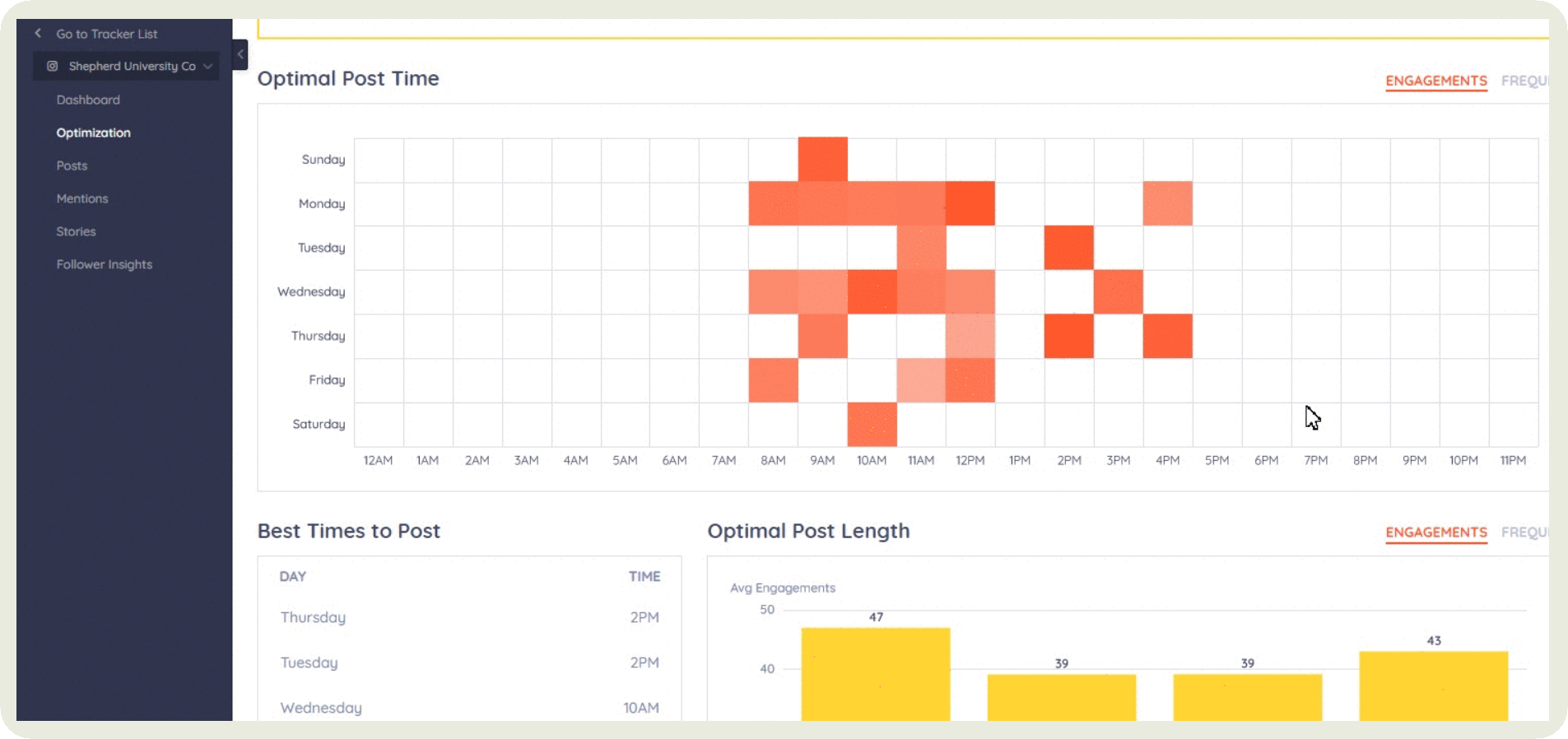Click the Tuesday 2PM heatmap cell
The image size is (1568, 739).
click(x=1068, y=248)
